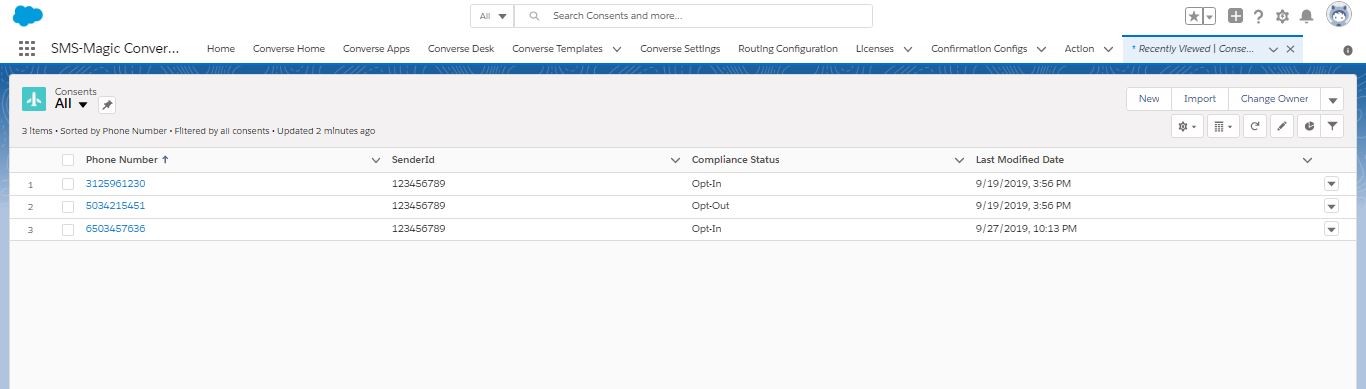Open Action menu chevron
Screen dimensions: 1366x389
1108,48
